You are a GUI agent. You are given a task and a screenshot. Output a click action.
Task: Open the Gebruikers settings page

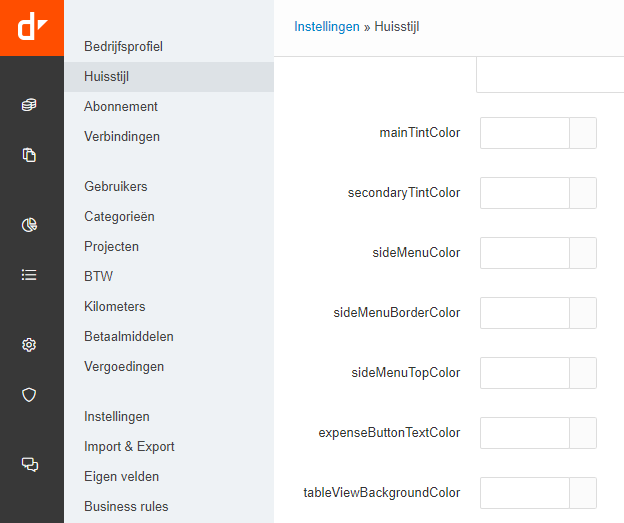click(116, 186)
